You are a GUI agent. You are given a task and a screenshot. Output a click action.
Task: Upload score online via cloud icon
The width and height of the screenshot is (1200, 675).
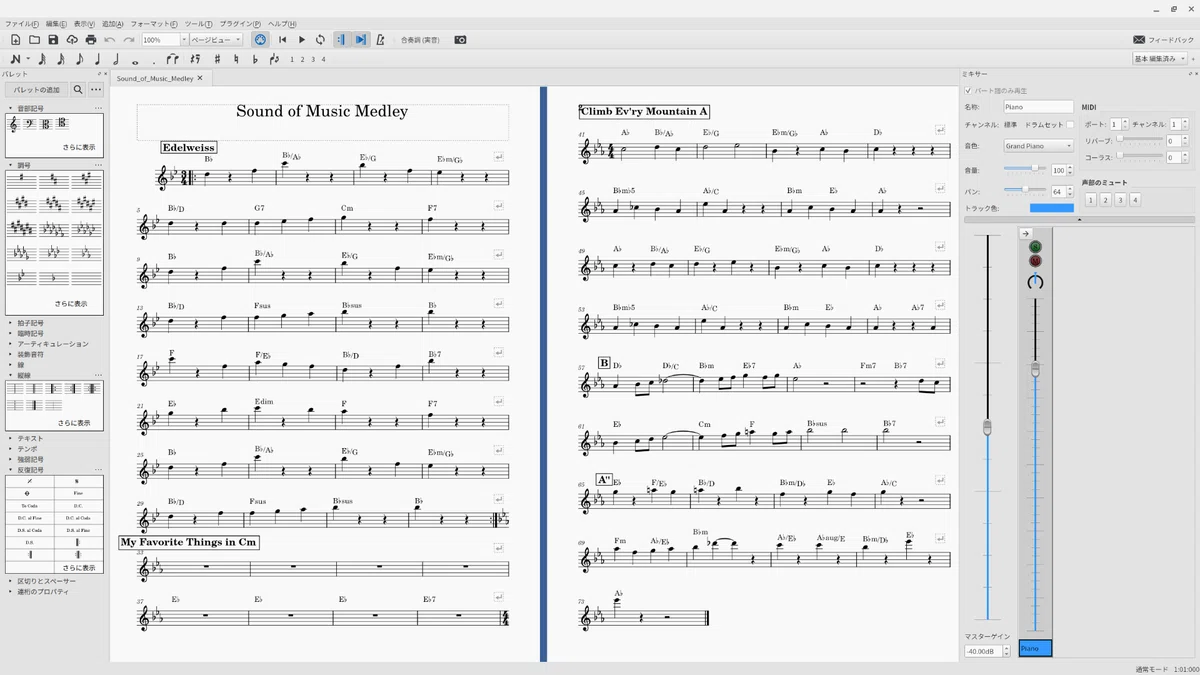(72, 40)
